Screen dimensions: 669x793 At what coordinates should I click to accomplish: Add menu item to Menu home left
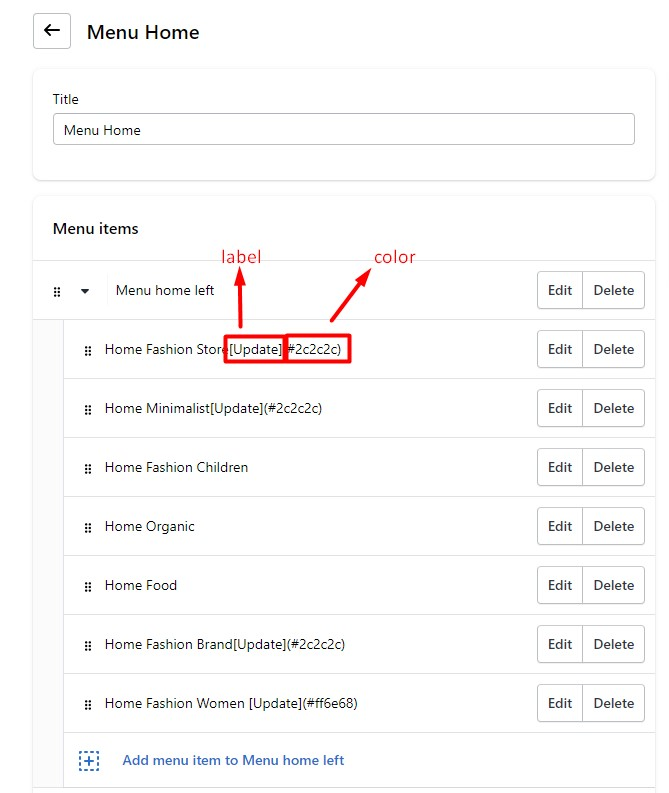coord(233,760)
